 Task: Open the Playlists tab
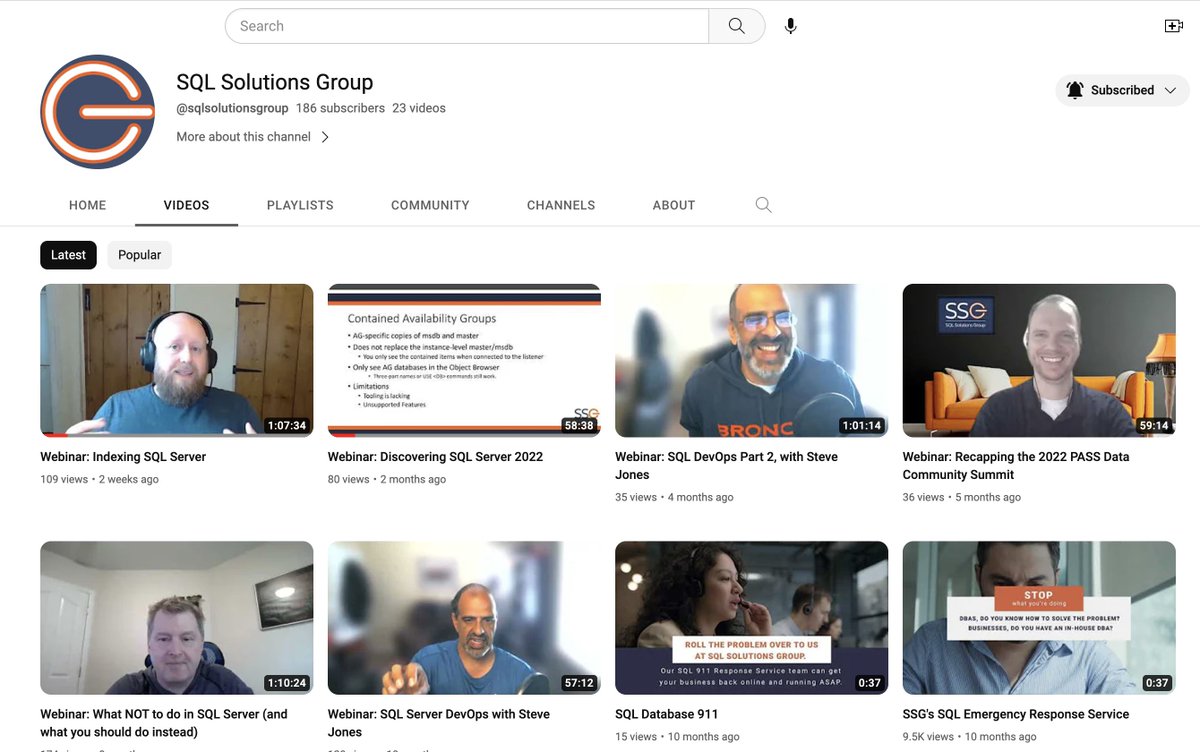click(x=300, y=205)
